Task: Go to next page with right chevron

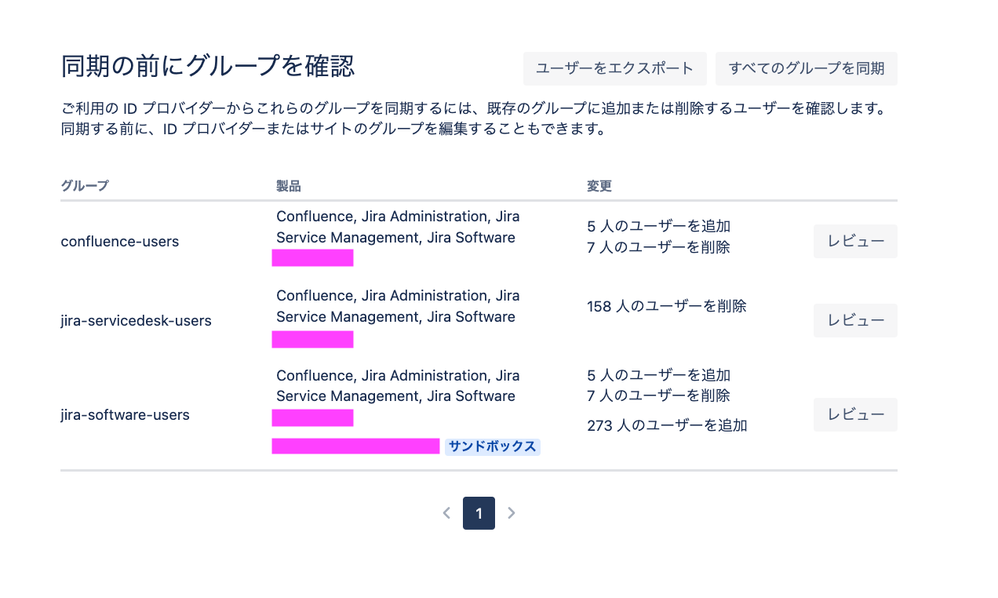Action: click(x=511, y=513)
